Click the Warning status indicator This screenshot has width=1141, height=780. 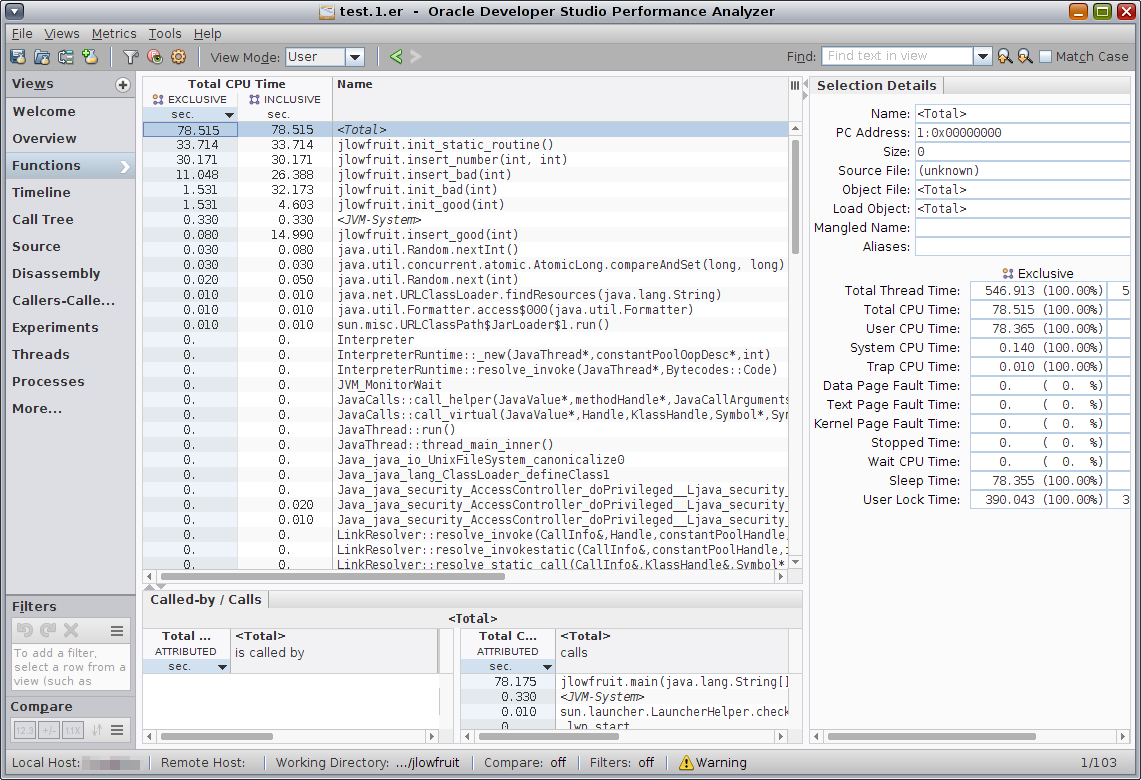[x=712, y=762]
